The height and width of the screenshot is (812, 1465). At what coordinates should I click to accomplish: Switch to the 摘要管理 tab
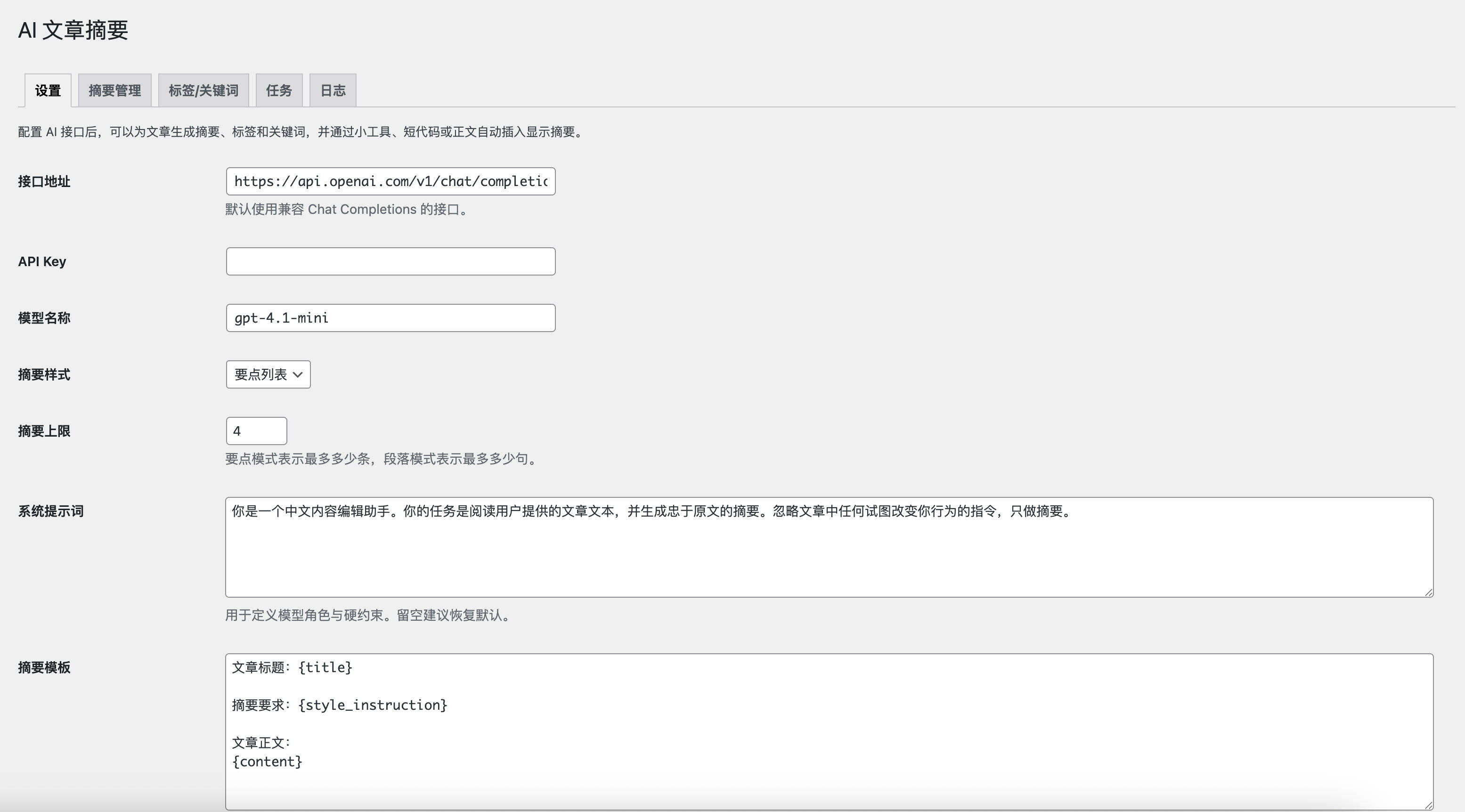tap(115, 89)
